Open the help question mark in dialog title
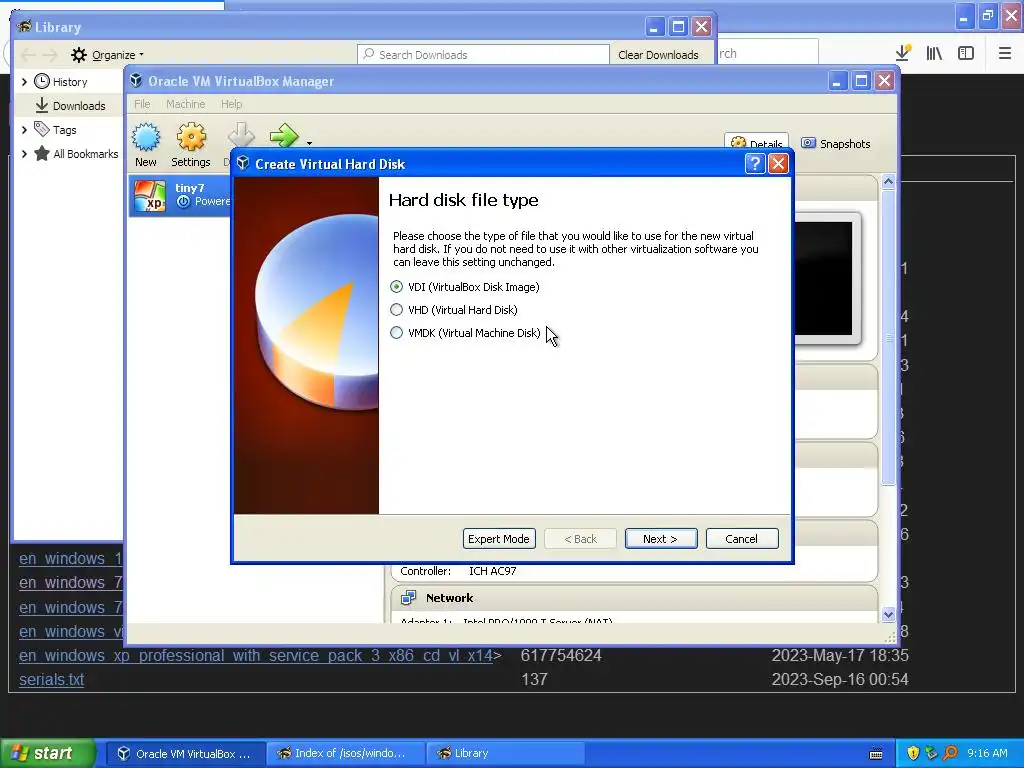 (x=755, y=163)
